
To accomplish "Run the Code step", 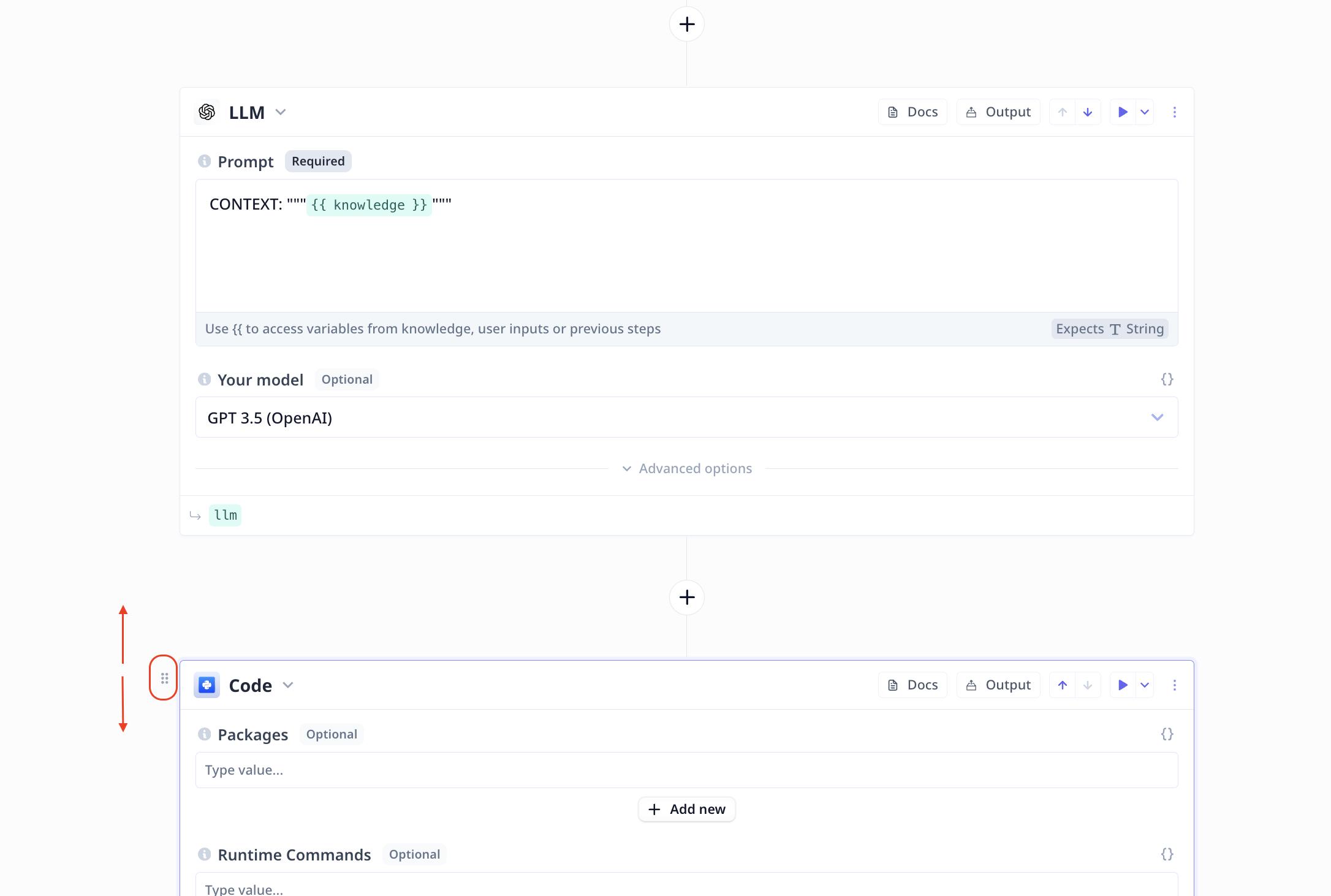I will point(1123,685).
